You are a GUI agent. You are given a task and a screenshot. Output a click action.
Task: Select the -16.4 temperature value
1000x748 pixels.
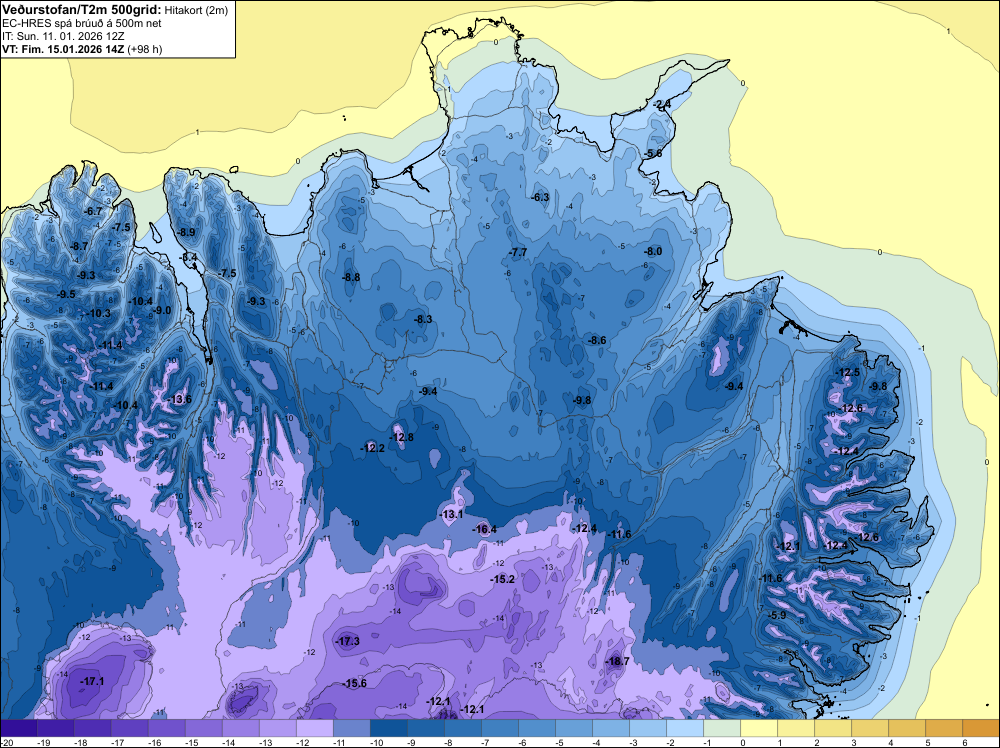click(x=484, y=529)
